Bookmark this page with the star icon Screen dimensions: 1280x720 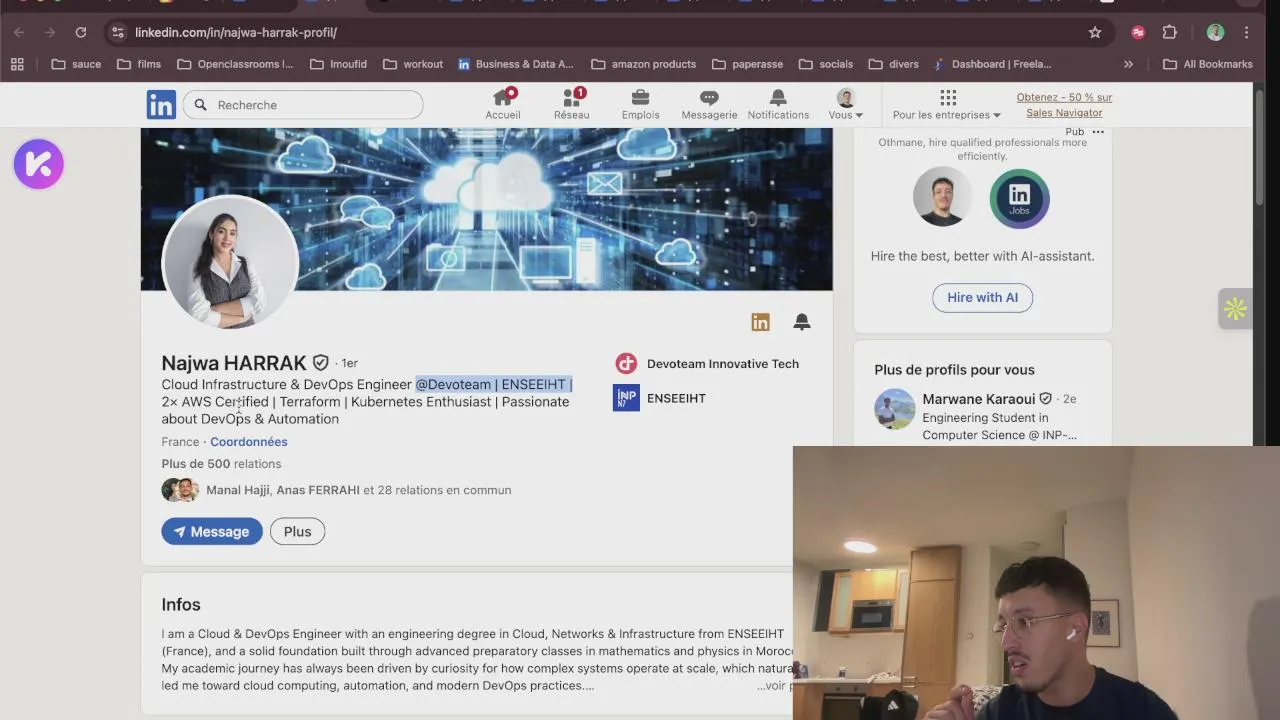click(1095, 32)
